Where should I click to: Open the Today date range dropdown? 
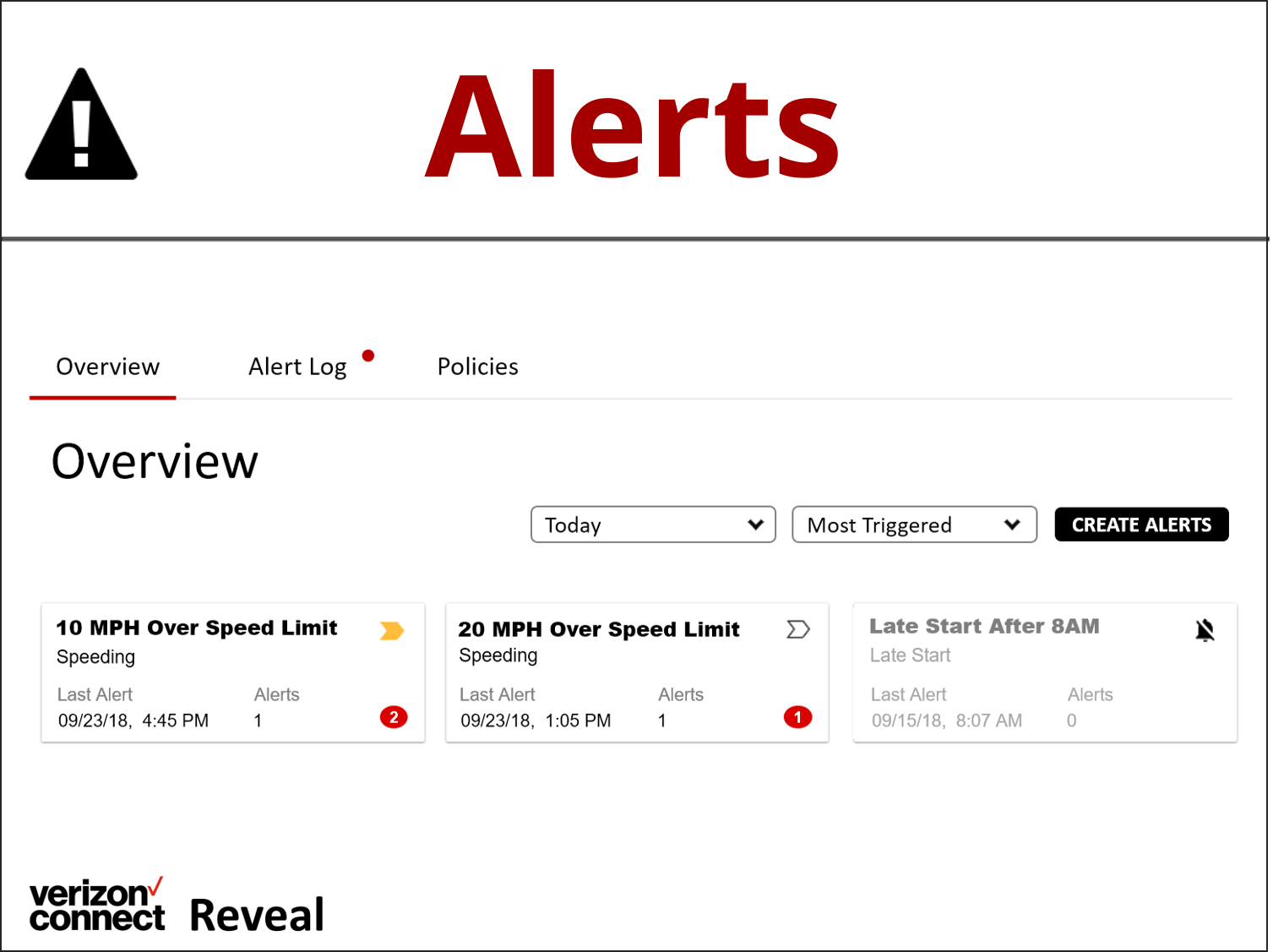tap(653, 525)
